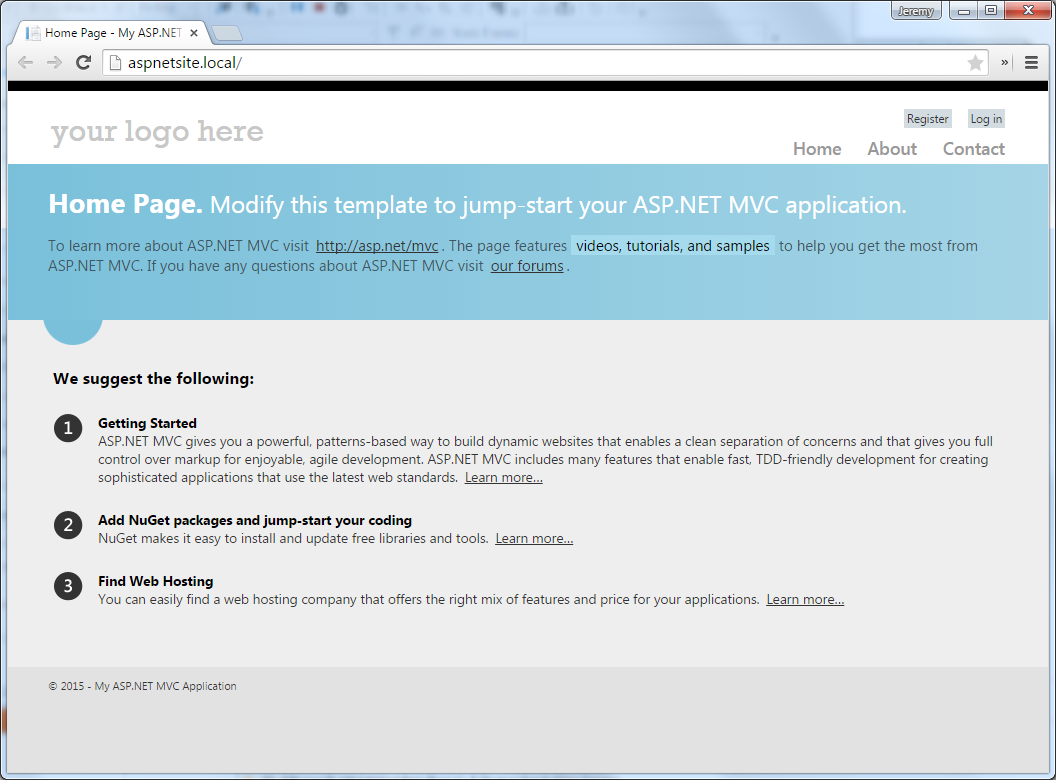This screenshot has width=1056, height=780.
Task: Open the Contact navigation item
Action: pyautogui.click(x=973, y=149)
